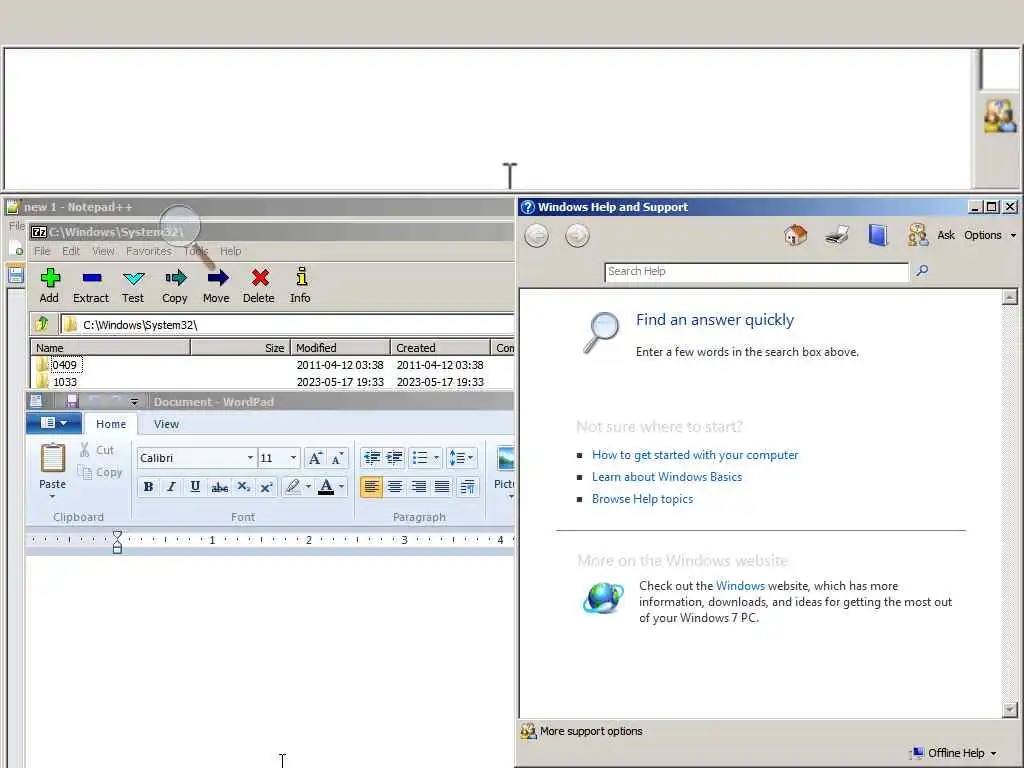
Task: Justify text in WordPad
Action: tap(442, 487)
